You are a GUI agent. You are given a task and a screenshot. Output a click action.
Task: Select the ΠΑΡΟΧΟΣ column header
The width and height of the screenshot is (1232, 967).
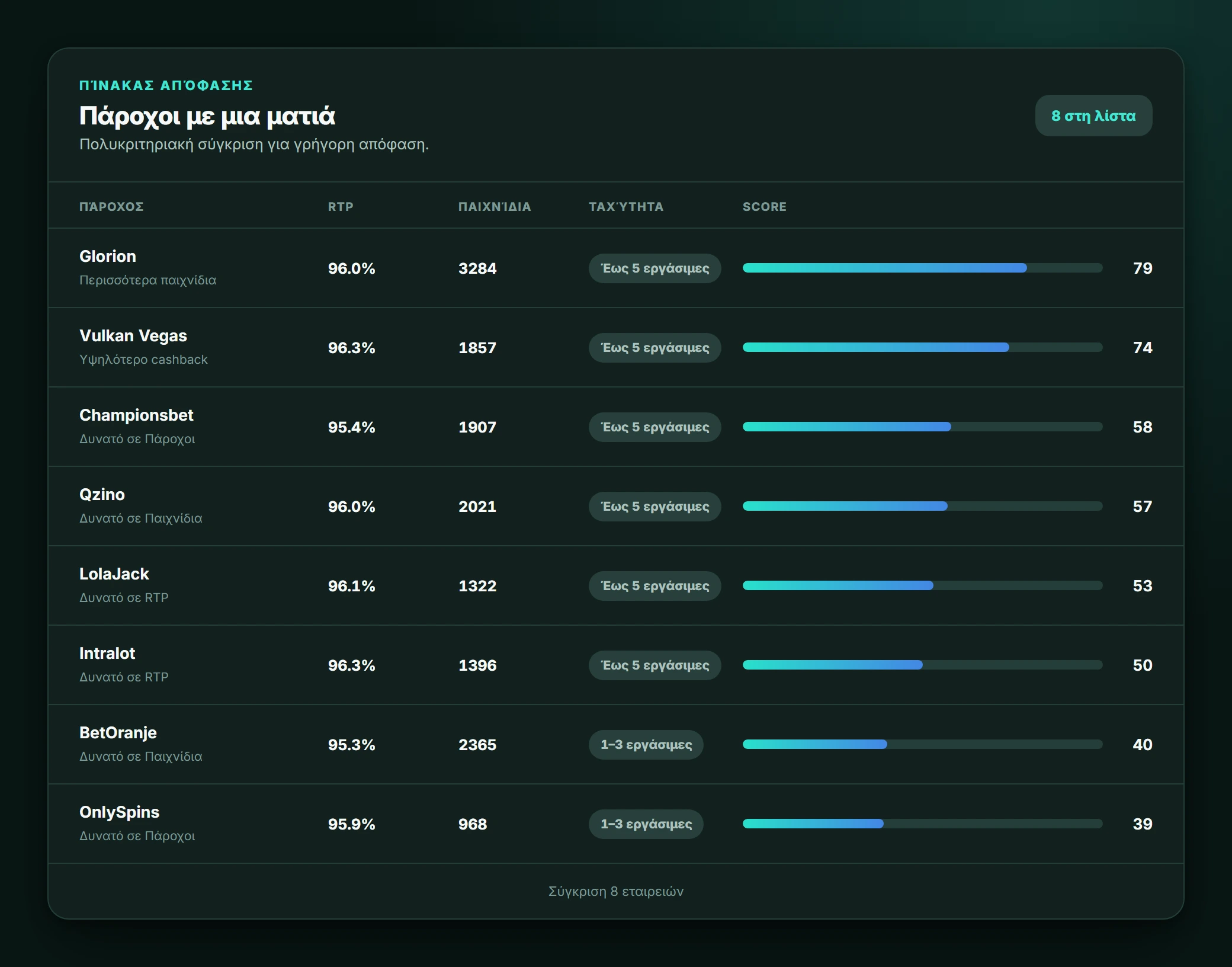click(111, 207)
